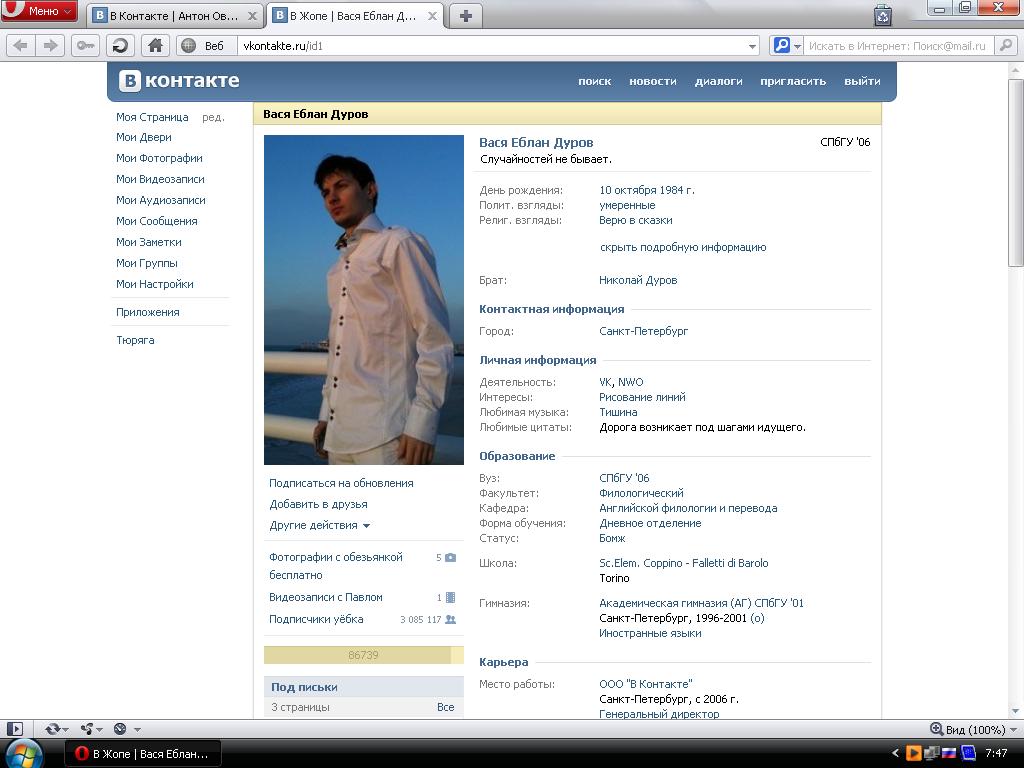Click the home button in the toolbar
The width and height of the screenshot is (1024, 768).
pos(155,45)
